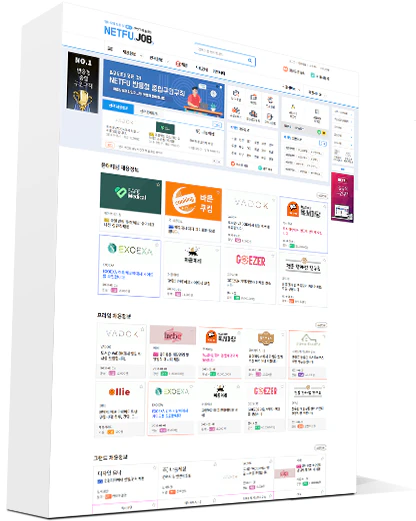Click the NETFU.JOB logo

pos(128,35)
